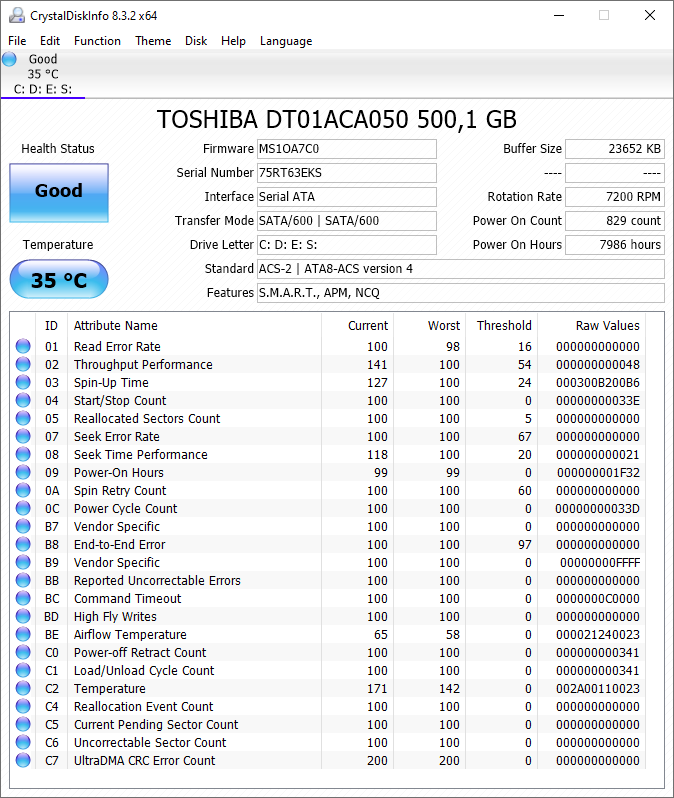Click the CrystalDiskInfo app icon in title bar
The width and height of the screenshot is (674, 798).
point(17,15)
